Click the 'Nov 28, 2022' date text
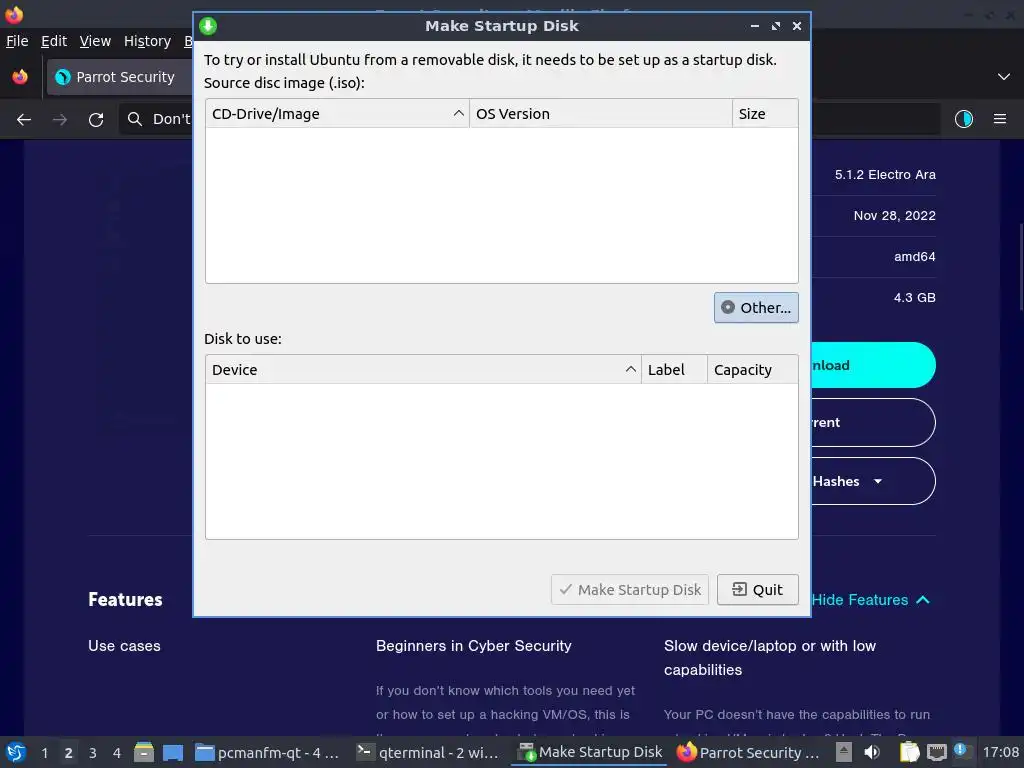1024x768 pixels. click(894, 216)
